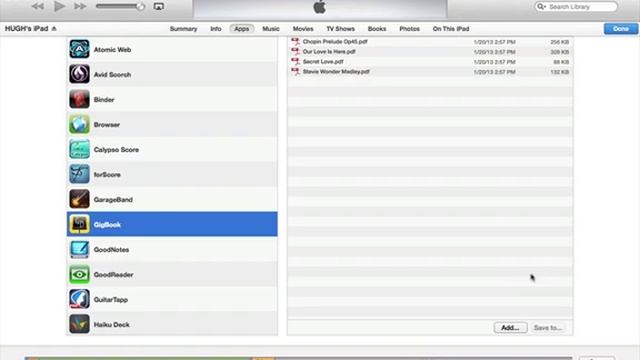Click the search magnifier icon

tap(541, 7)
